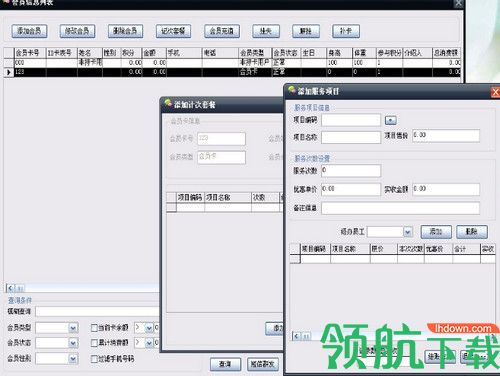The image size is (500, 376).
Task: Click the 删除 button in service dialog
Action: click(472, 232)
